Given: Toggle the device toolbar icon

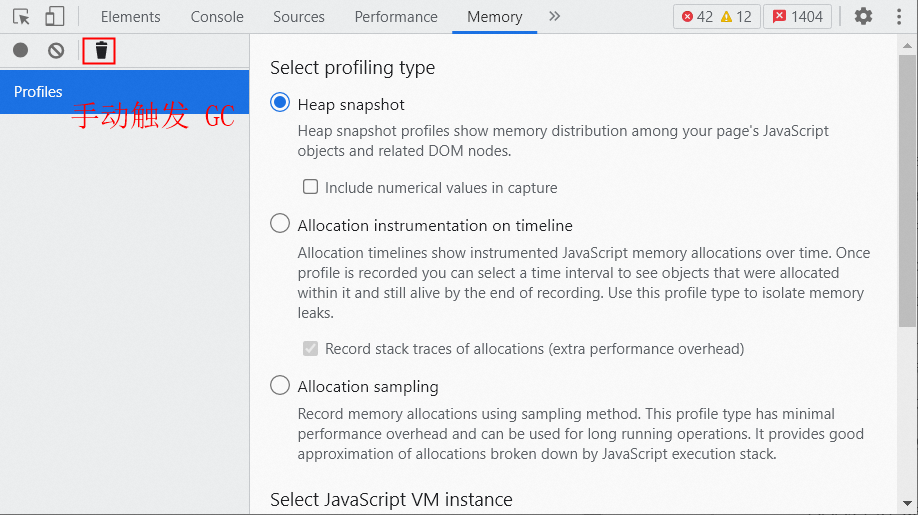Looking at the screenshot, I should tap(54, 16).
